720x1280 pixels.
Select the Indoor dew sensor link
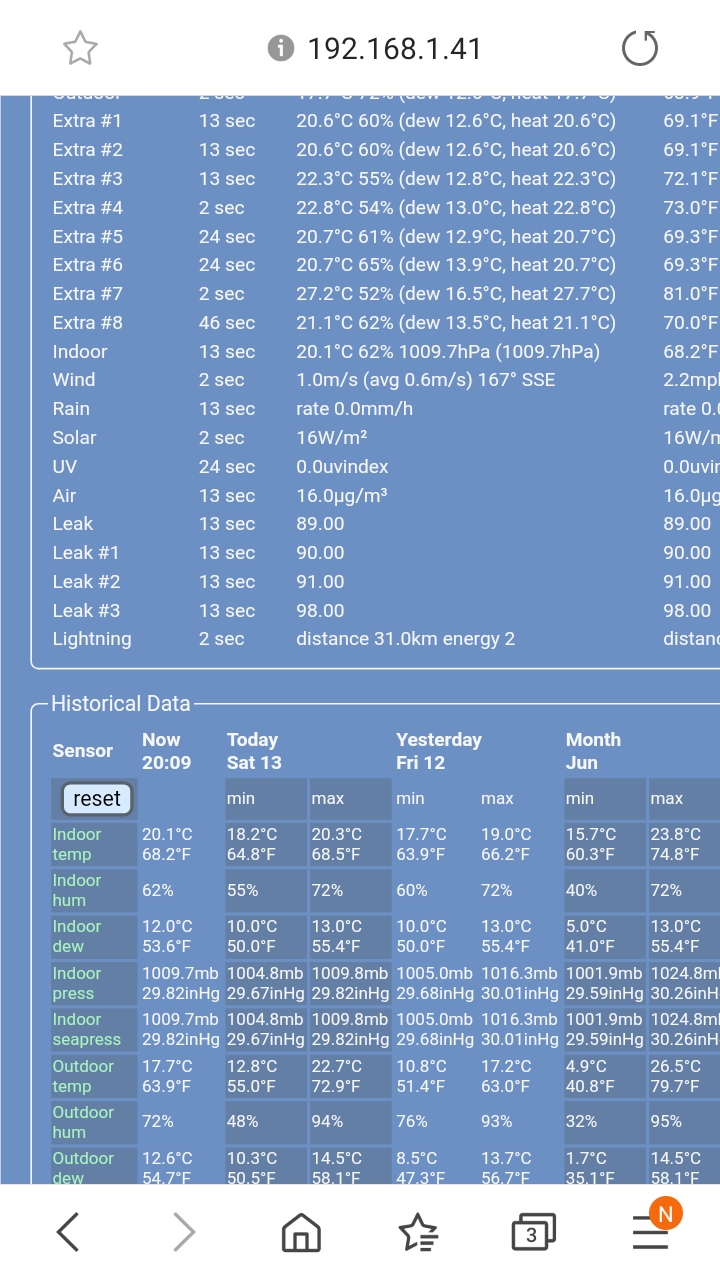77,936
